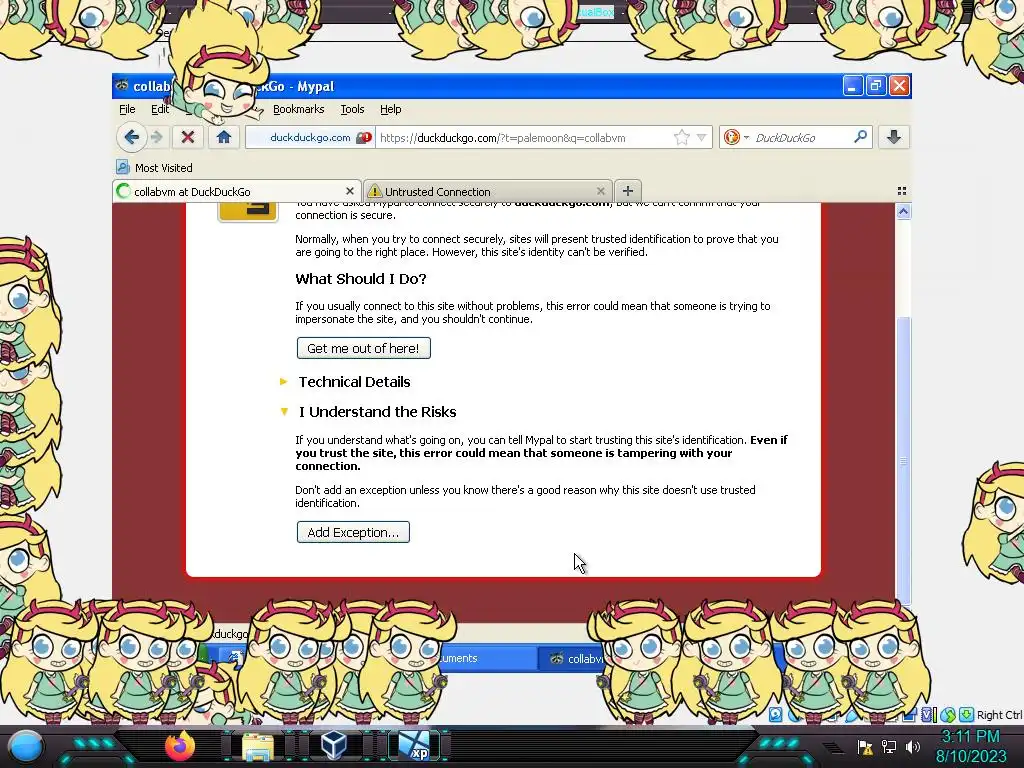Click VirtualBox mouse integration globe icon
The height and width of the screenshot is (768, 1024).
[948, 714]
